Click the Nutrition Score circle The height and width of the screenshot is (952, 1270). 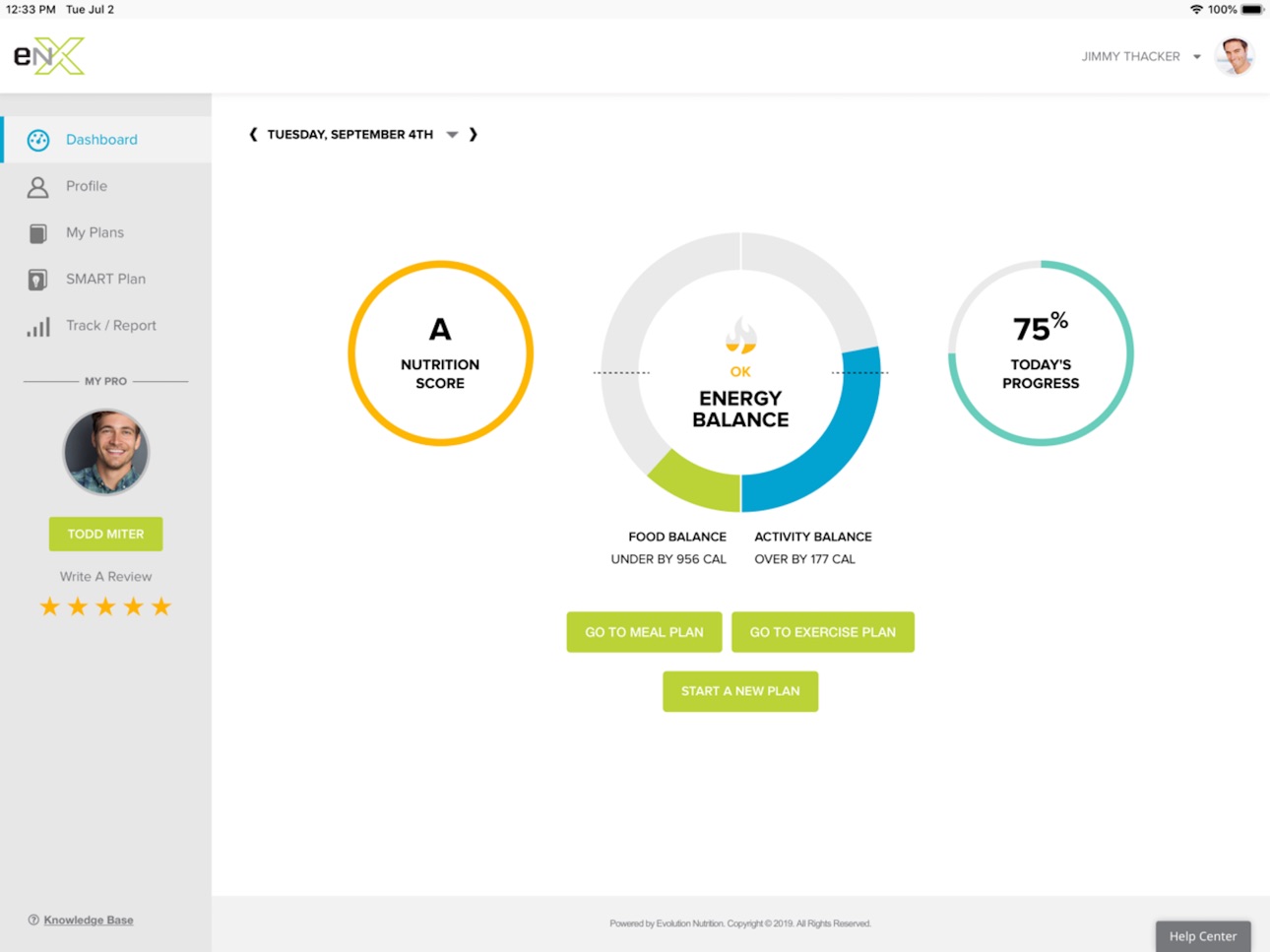click(440, 353)
